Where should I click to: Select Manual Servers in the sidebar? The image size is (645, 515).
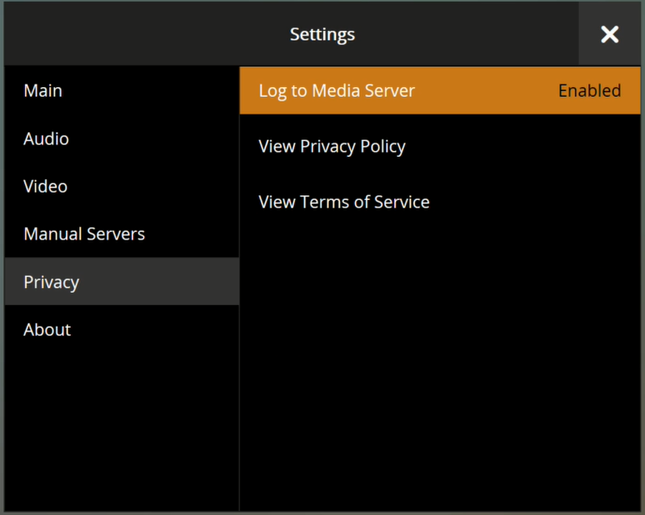(x=84, y=234)
